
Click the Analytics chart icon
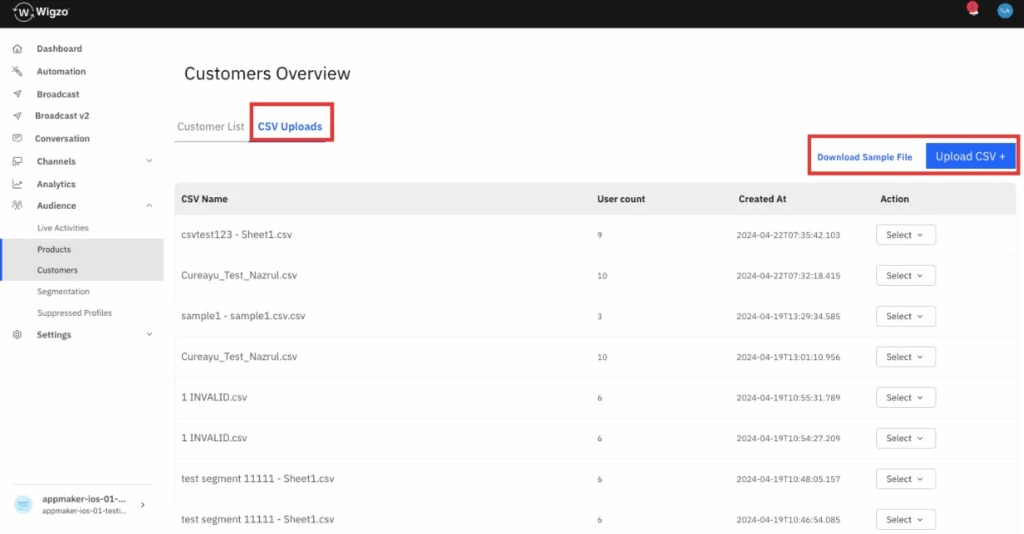[17, 184]
